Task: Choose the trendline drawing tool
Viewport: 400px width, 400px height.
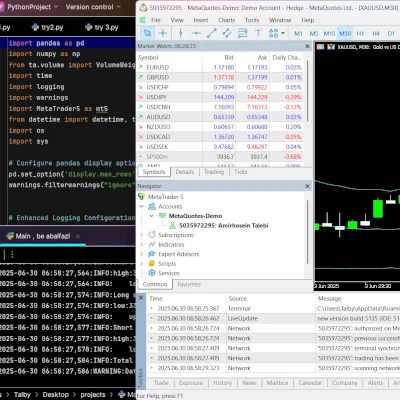Action: pyautogui.click(x=212, y=33)
